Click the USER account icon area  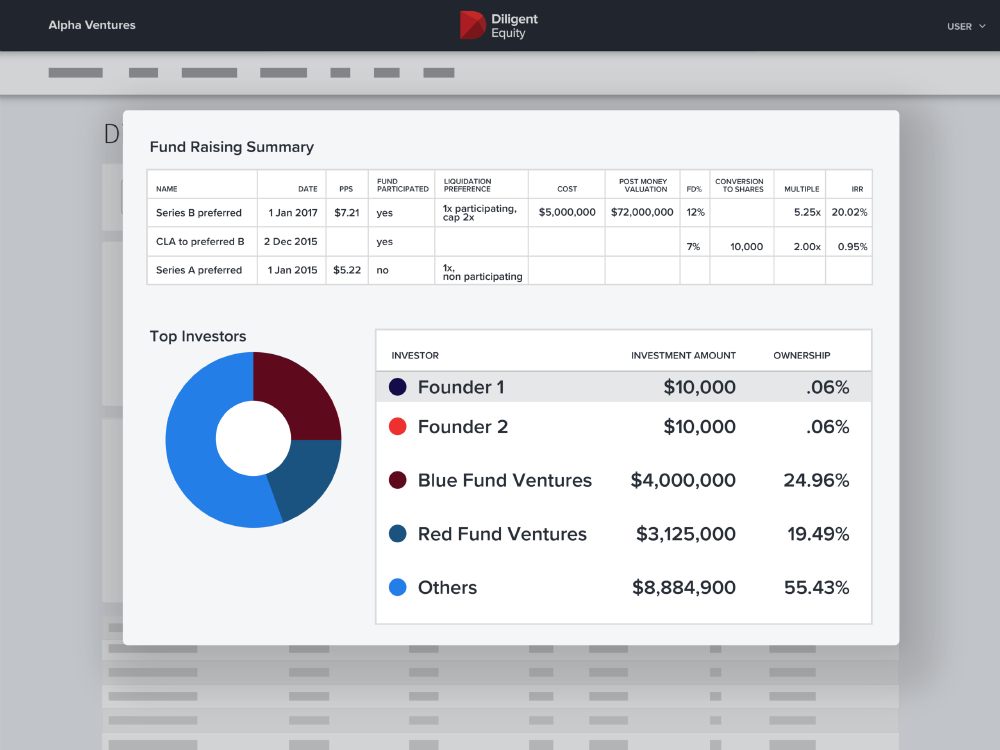(962, 27)
